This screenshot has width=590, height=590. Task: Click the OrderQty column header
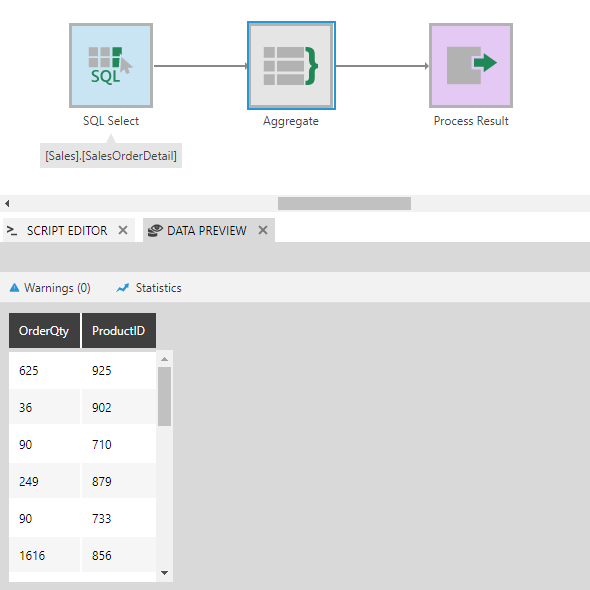(x=44, y=330)
